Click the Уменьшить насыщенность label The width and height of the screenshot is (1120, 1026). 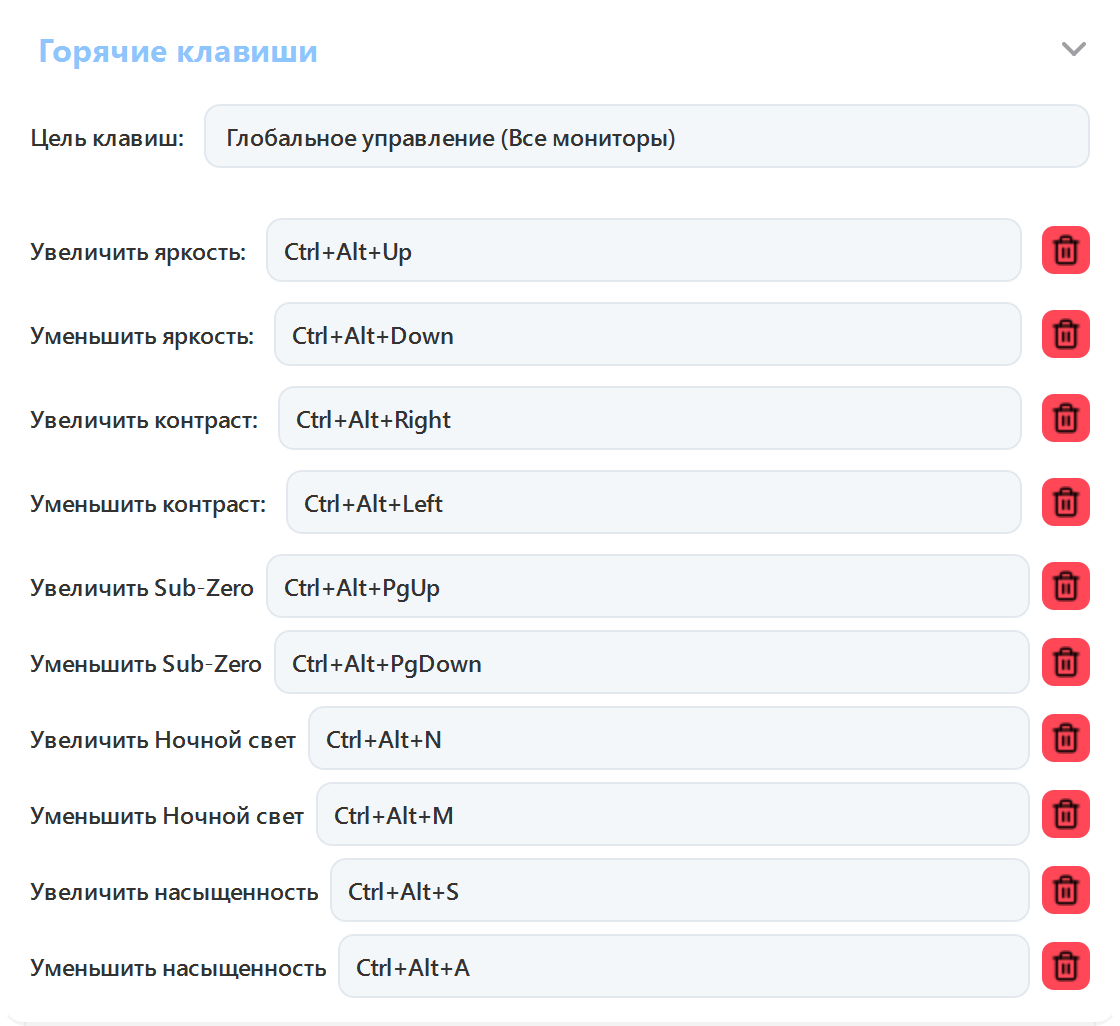(179, 968)
